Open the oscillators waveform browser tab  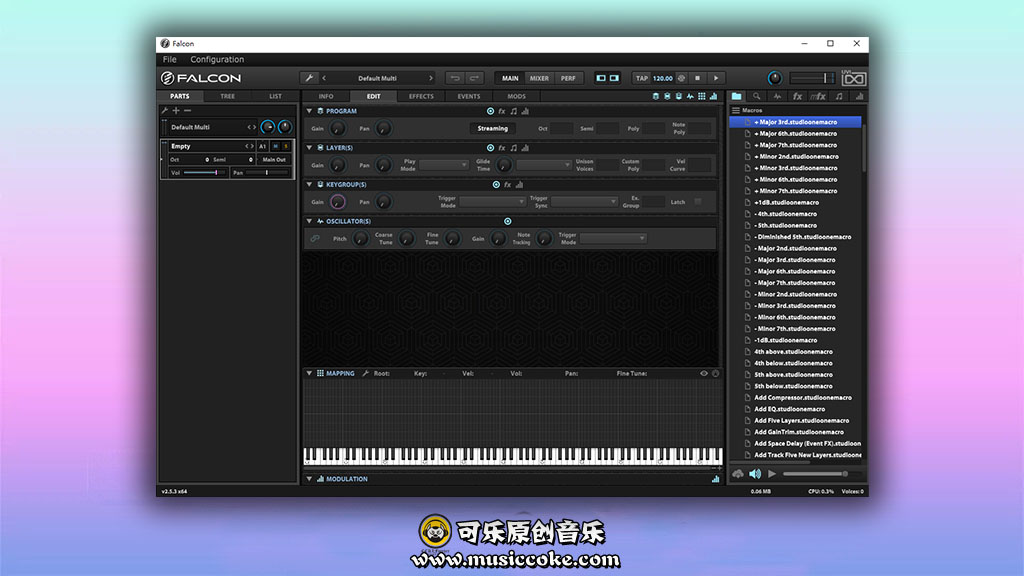pyautogui.click(x=777, y=97)
